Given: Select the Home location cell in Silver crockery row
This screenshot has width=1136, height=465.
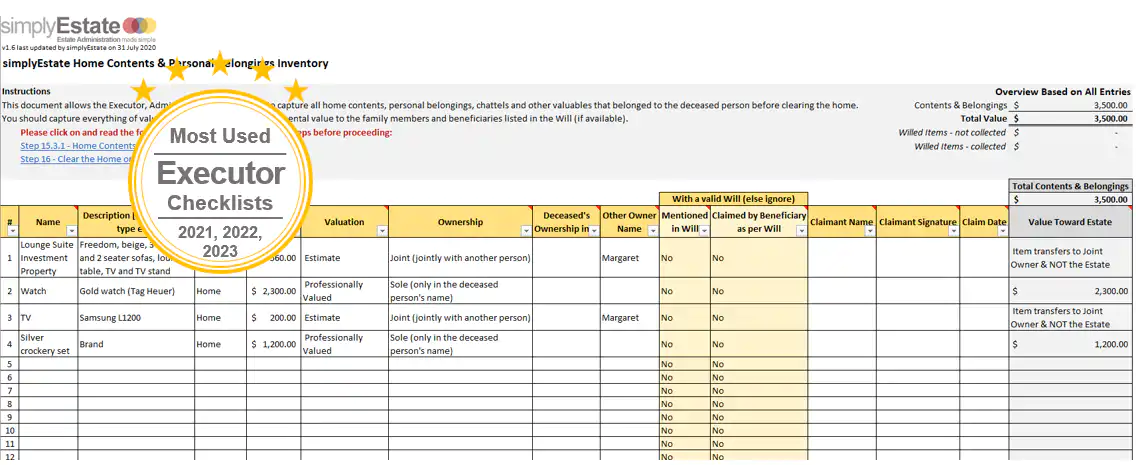Looking at the screenshot, I should (x=221, y=344).
